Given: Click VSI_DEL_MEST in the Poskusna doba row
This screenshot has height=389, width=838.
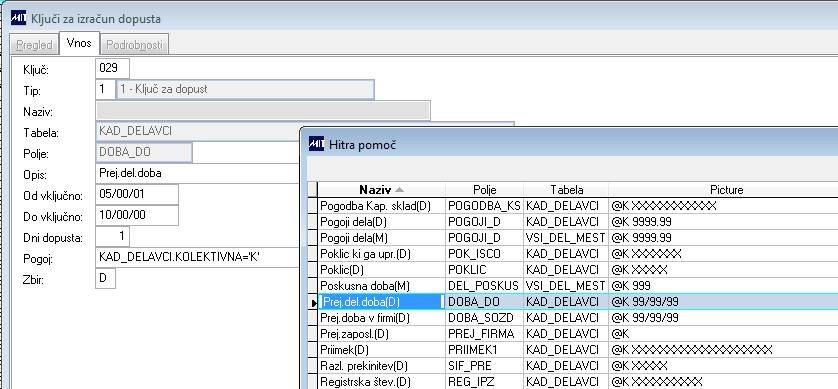Looking at the screenshot, I should (566, 286).
